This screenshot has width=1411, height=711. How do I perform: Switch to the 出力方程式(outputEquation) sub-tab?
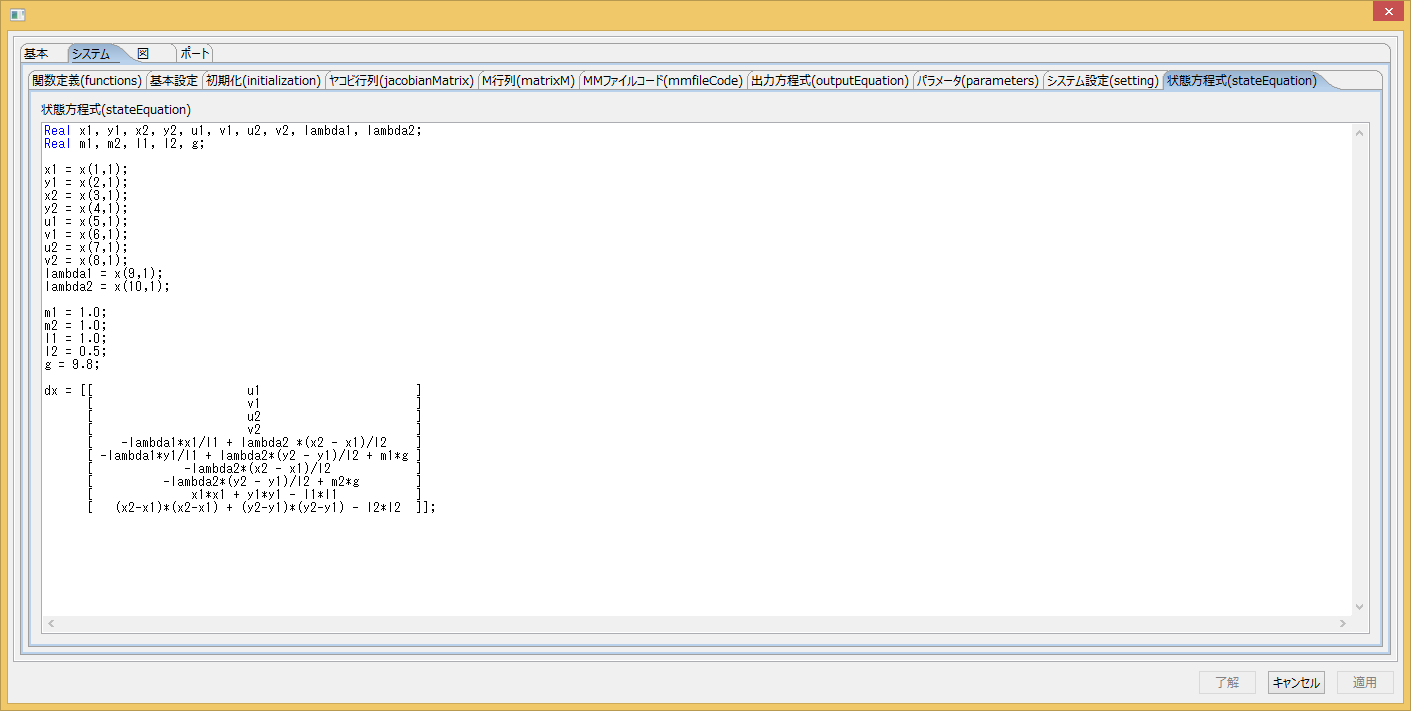(x=830, y=81)
